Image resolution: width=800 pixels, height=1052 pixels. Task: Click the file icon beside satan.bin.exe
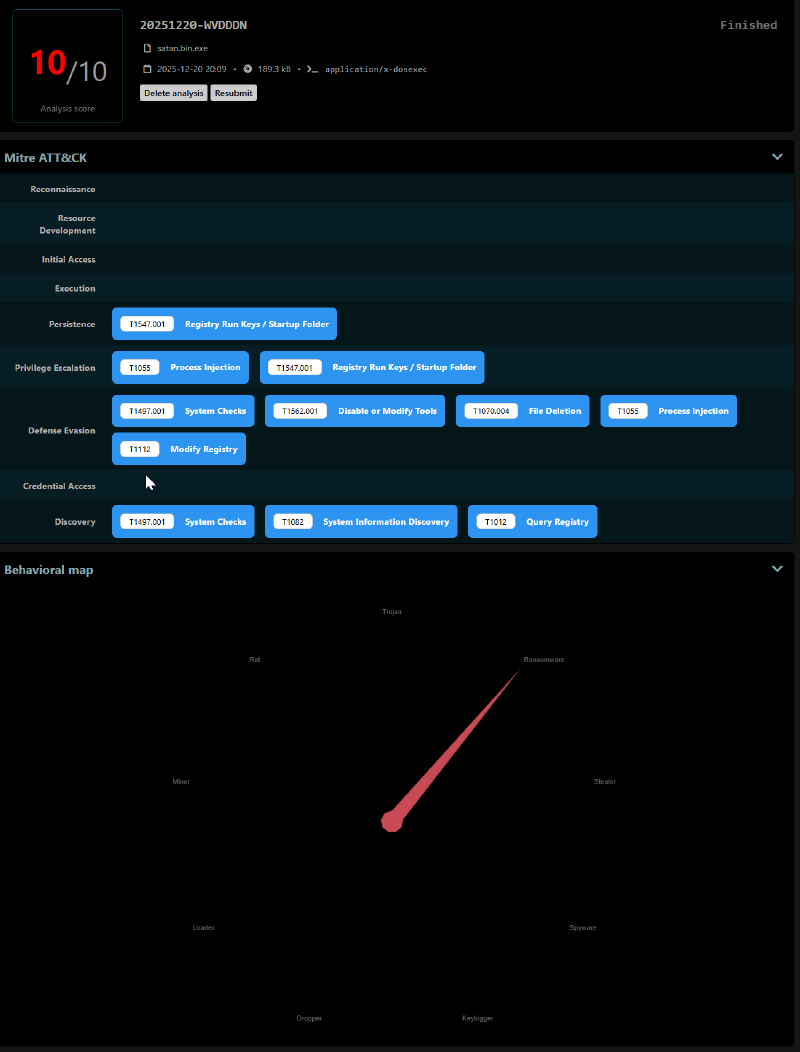(x=148, y=48)
